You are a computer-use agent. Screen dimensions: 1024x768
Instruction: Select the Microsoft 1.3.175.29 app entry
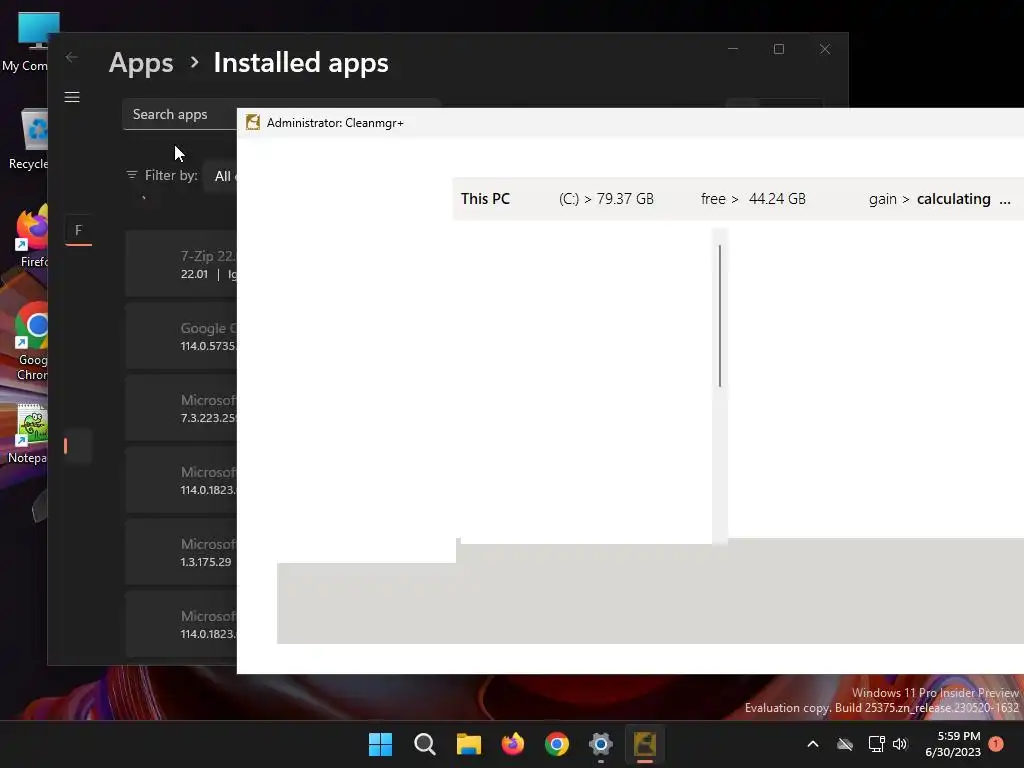point(181,552)
